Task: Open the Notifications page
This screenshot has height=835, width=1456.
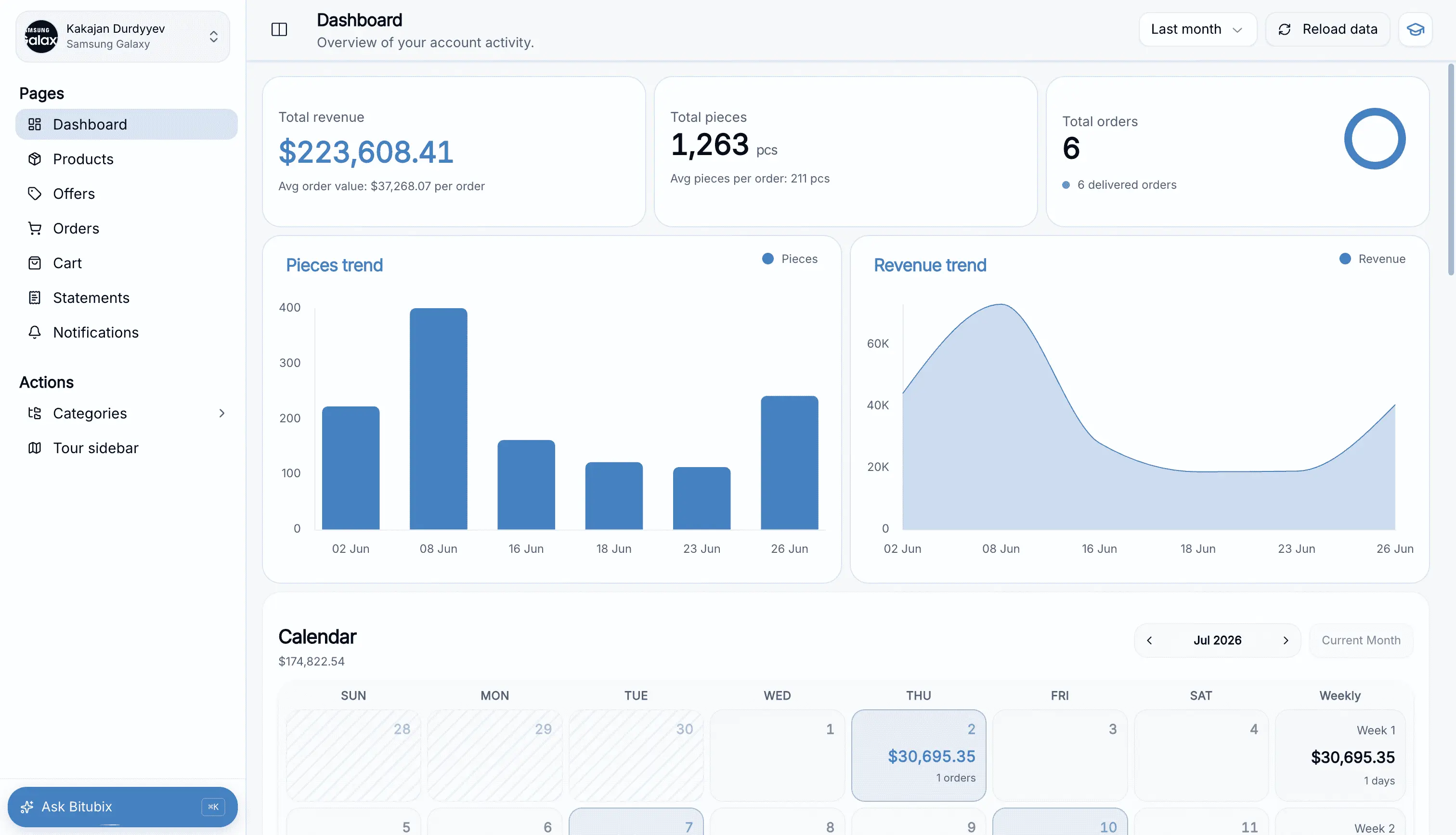Action: tap(127, 333)
